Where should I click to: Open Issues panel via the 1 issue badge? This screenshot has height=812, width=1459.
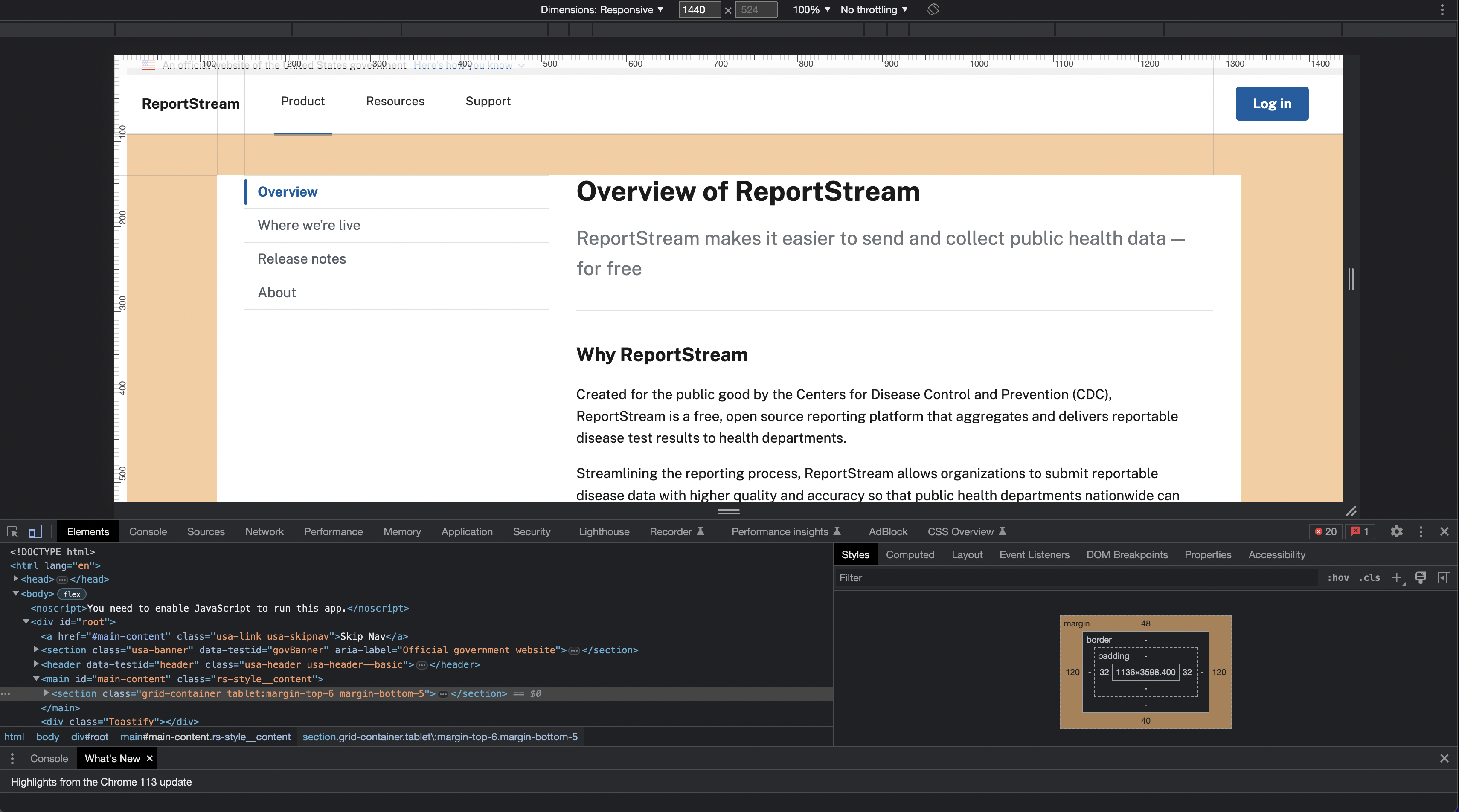click(1360, 532)
